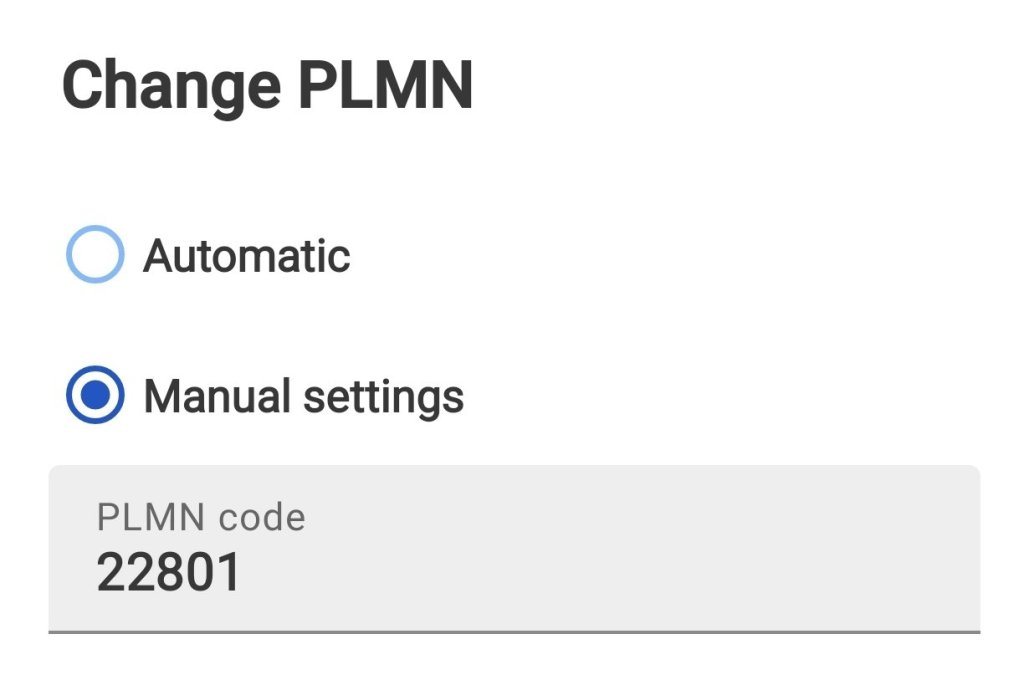The image size is (1024, 680).
Task: Click the Change PLMN dialog title
Action: 268,86
